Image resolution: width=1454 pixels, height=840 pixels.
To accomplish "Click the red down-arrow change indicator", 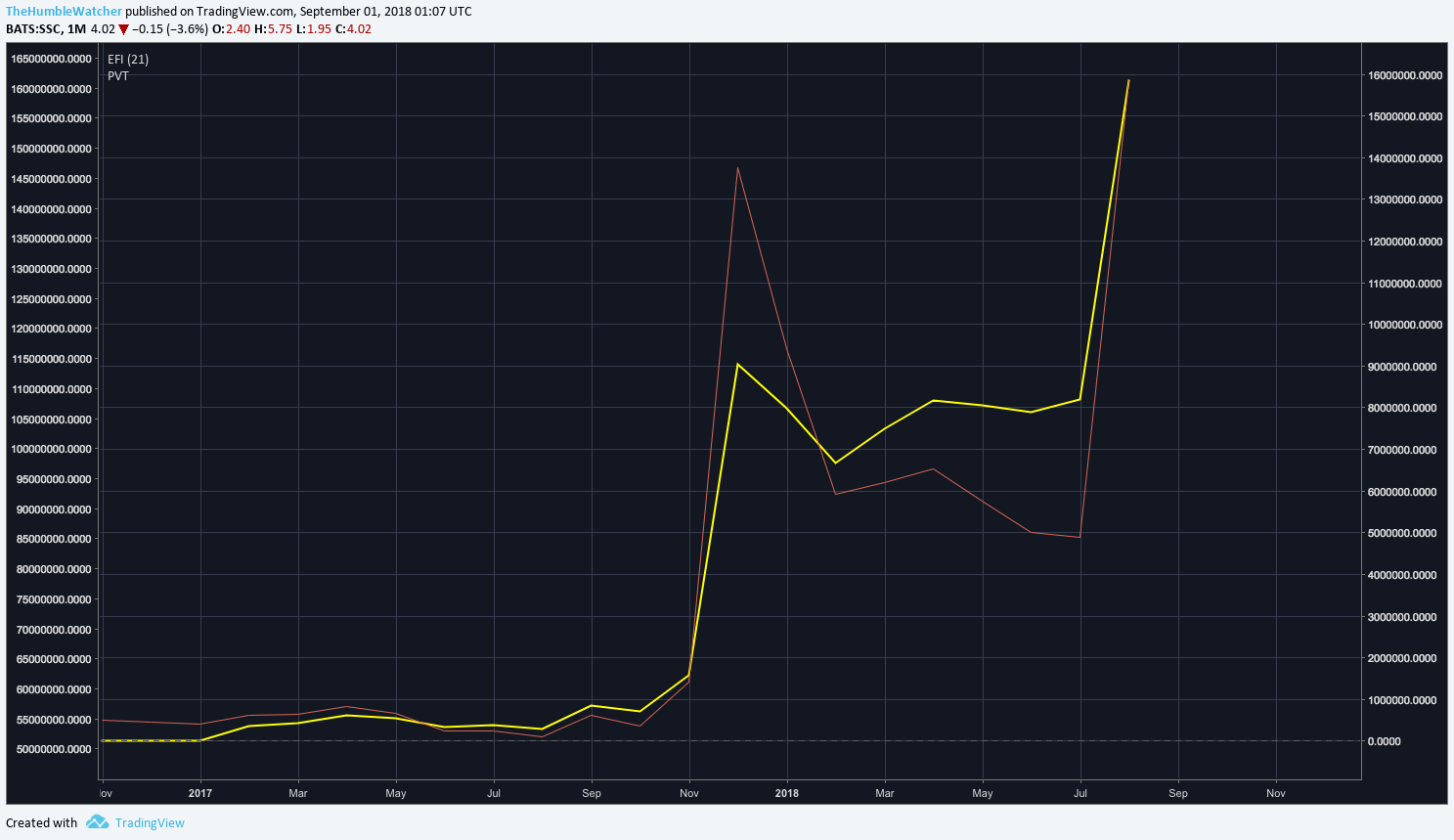I will (x=123, y=29).
